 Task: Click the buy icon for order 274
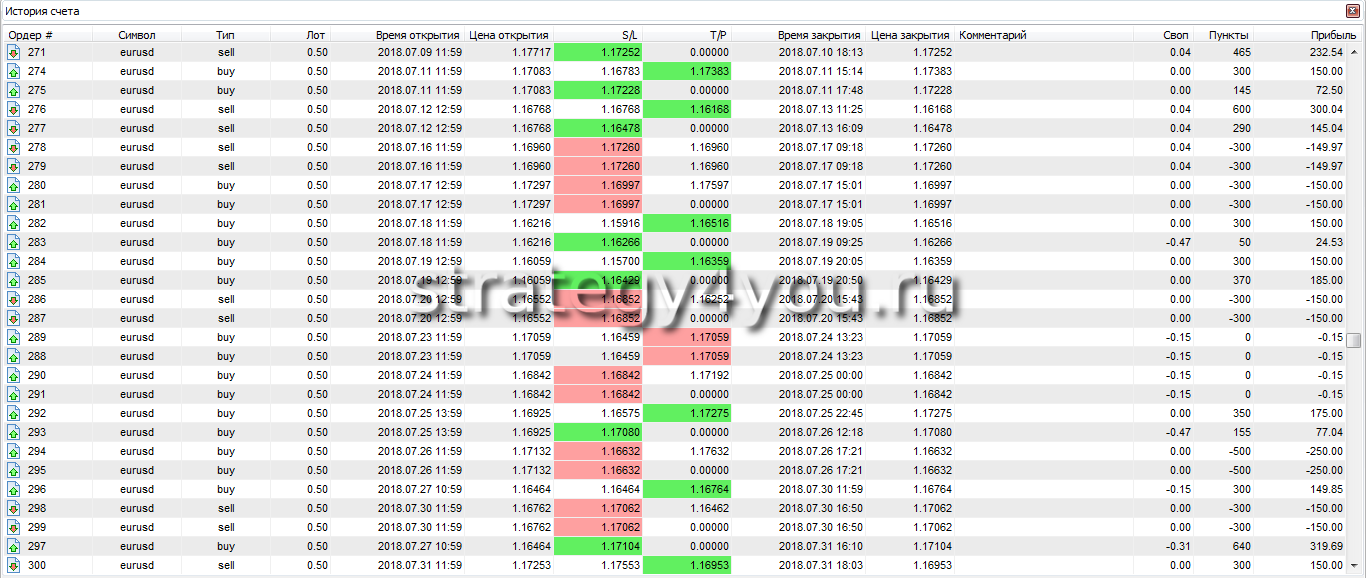(14, 71)
